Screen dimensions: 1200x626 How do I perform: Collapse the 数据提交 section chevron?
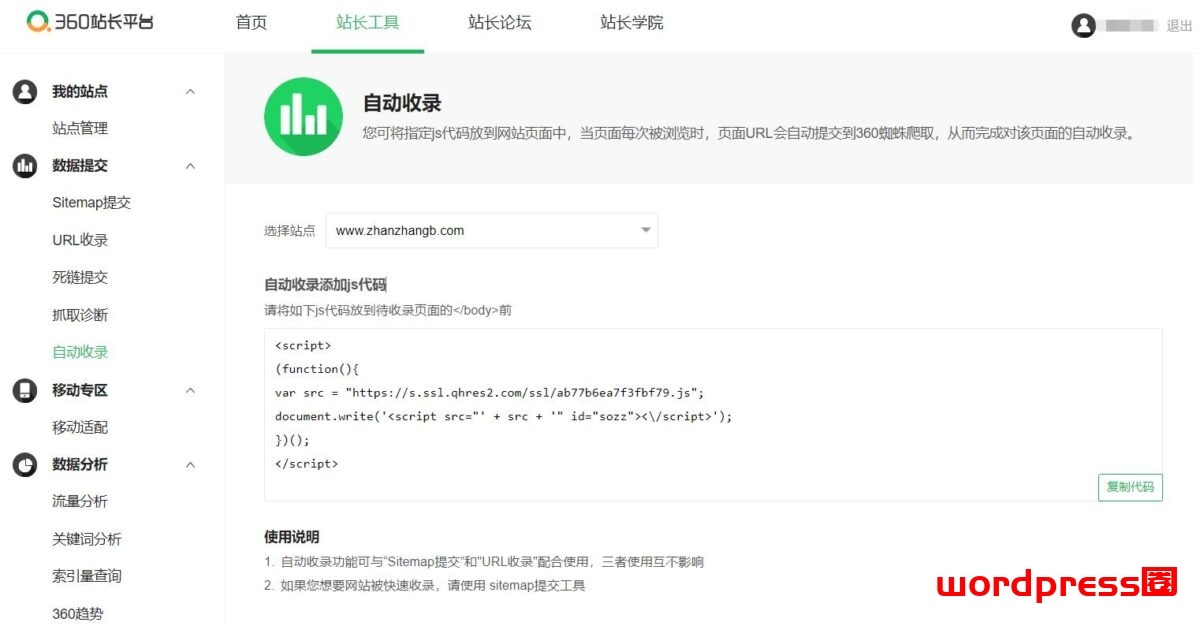coord(190,166)
